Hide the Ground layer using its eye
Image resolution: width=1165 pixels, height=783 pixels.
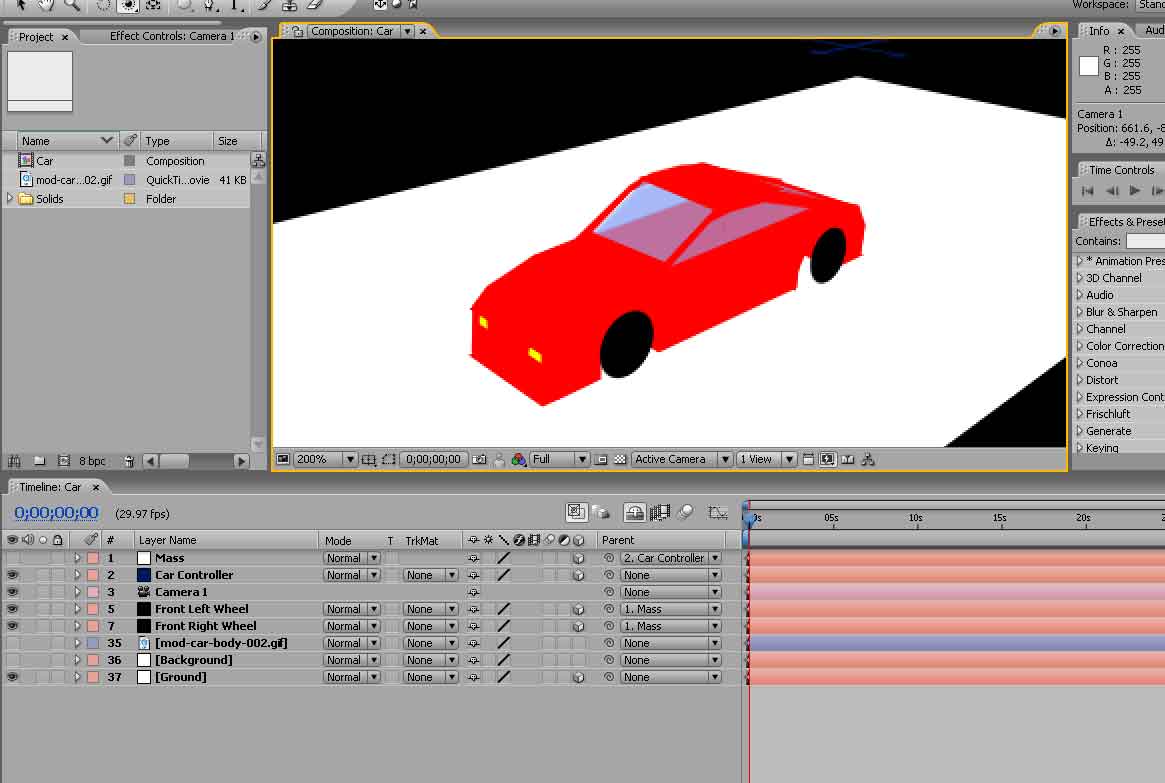(12, 677)
